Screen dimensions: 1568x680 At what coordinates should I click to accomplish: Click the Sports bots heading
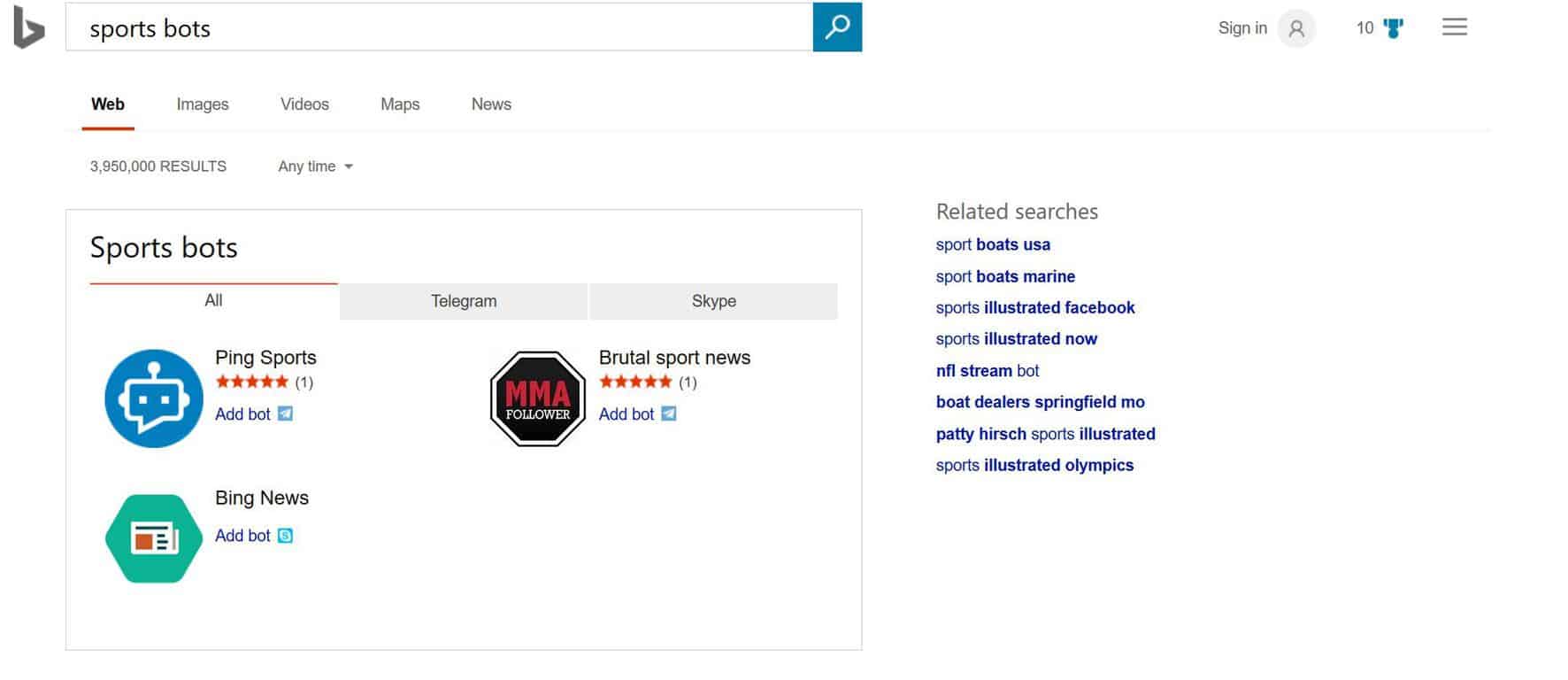tap(164, 248)
